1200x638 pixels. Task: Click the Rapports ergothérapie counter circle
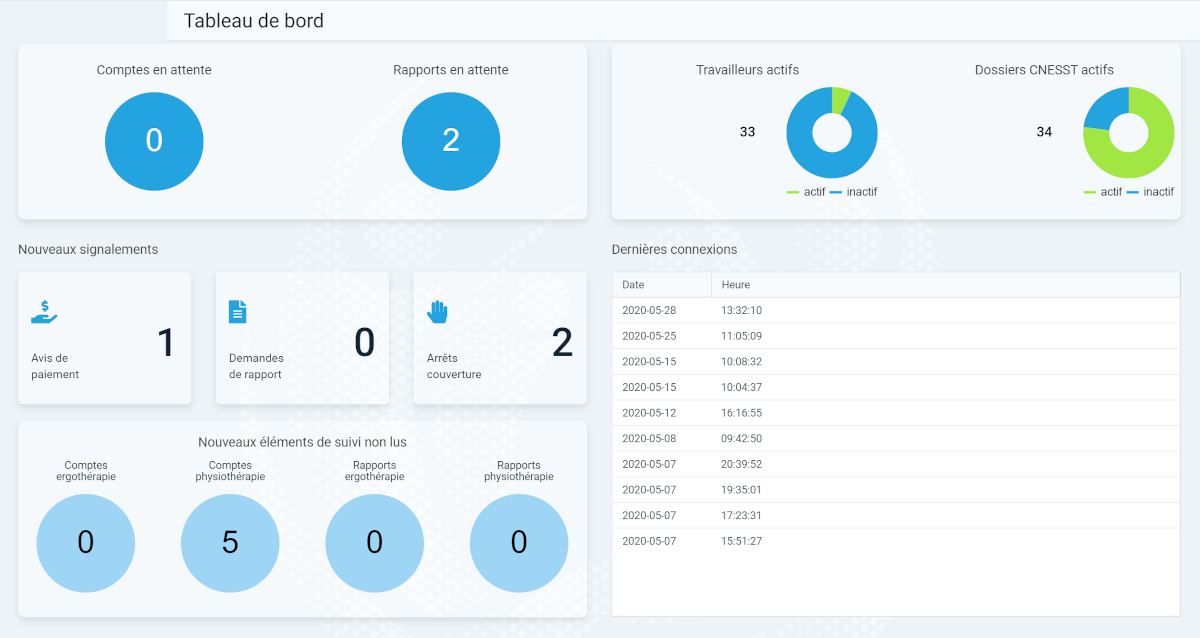click(374, 543)
